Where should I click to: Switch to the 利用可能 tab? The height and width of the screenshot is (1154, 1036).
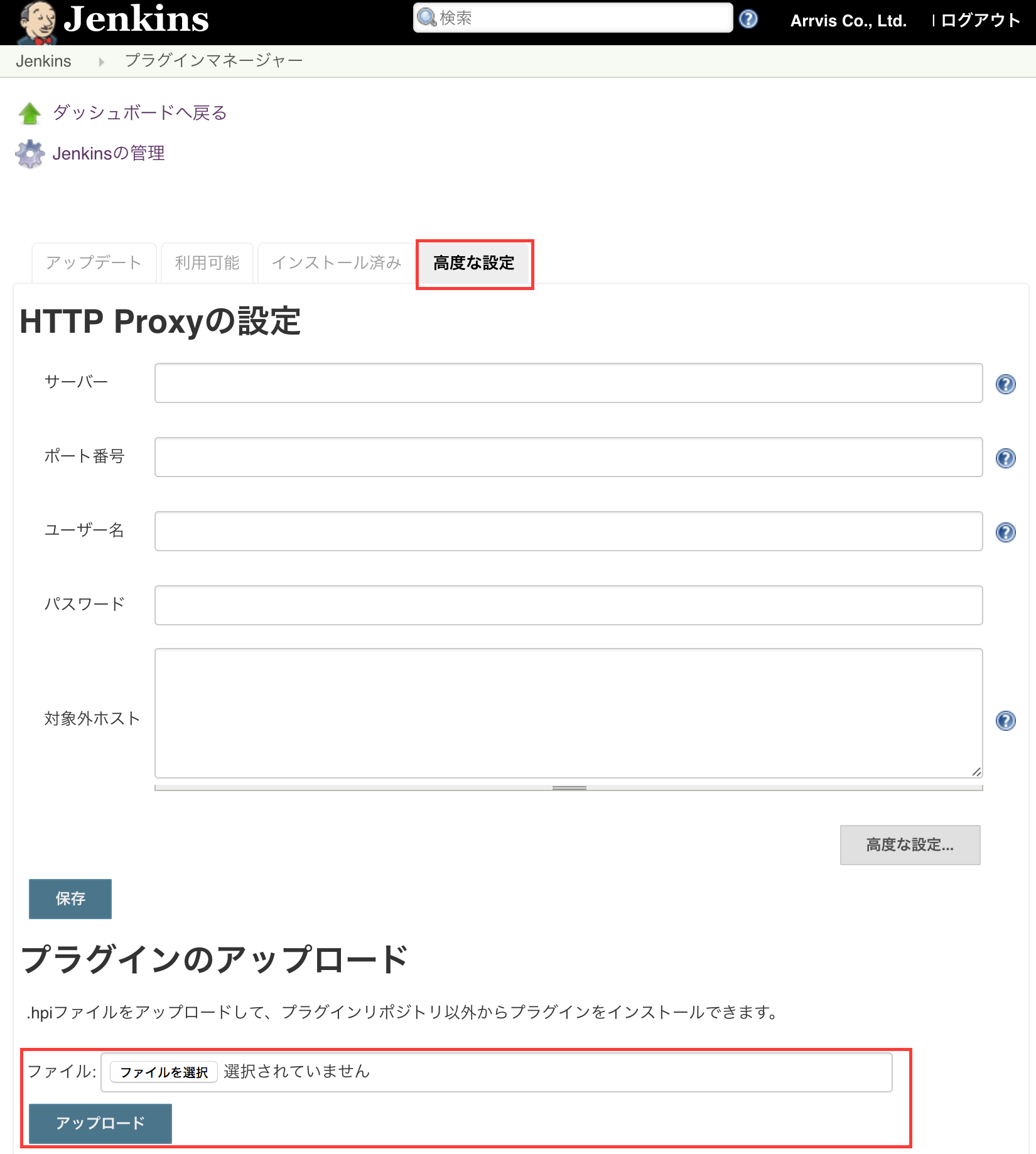click(207, 262)
